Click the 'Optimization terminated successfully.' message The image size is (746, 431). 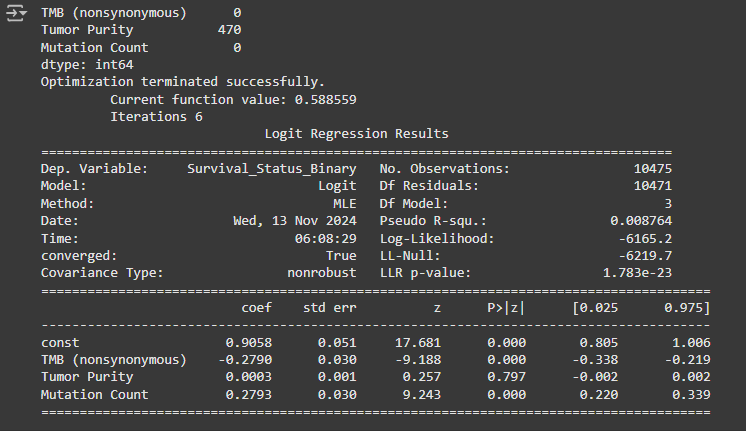pyautogui.click(x=182, y=82)
